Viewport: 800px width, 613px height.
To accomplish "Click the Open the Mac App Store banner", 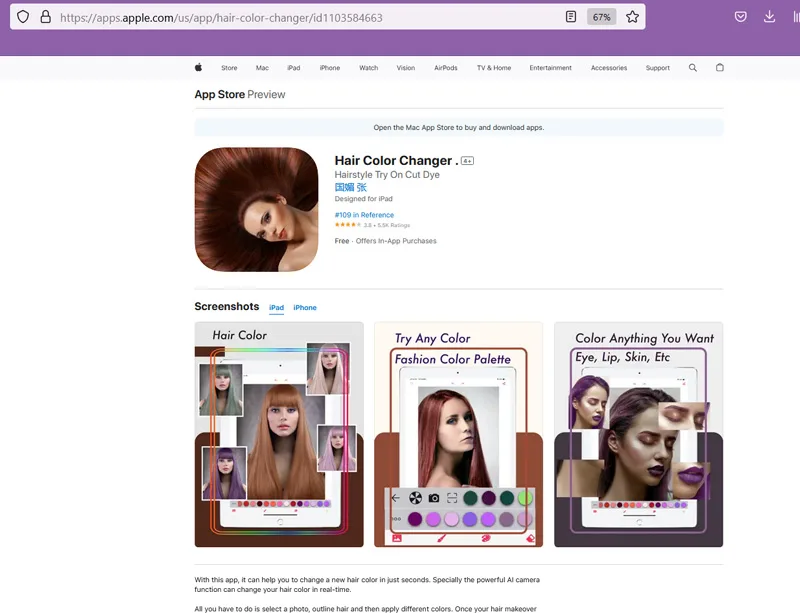I will coord(459,128).
